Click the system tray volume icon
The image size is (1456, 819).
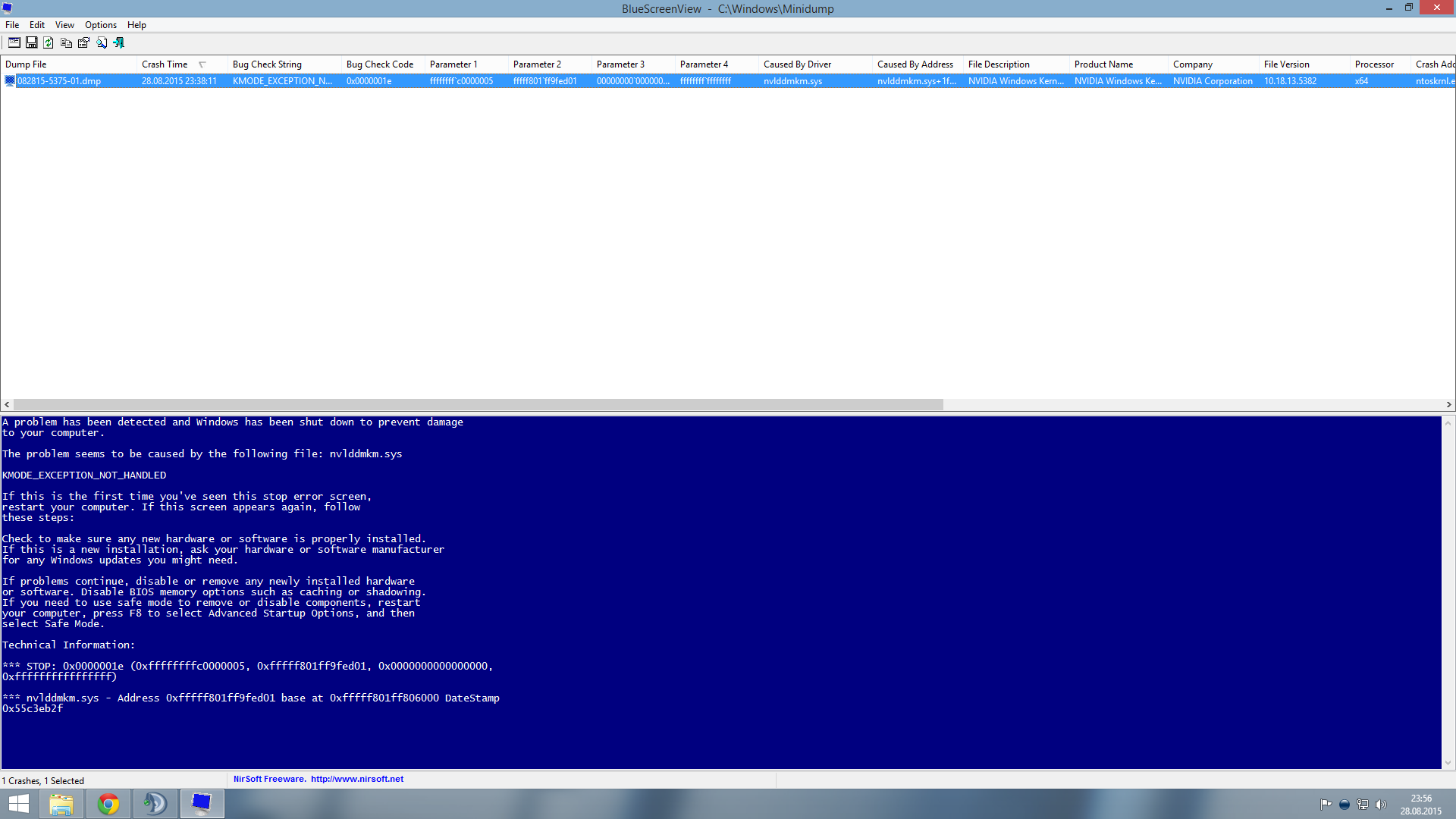pos(1381,805)
